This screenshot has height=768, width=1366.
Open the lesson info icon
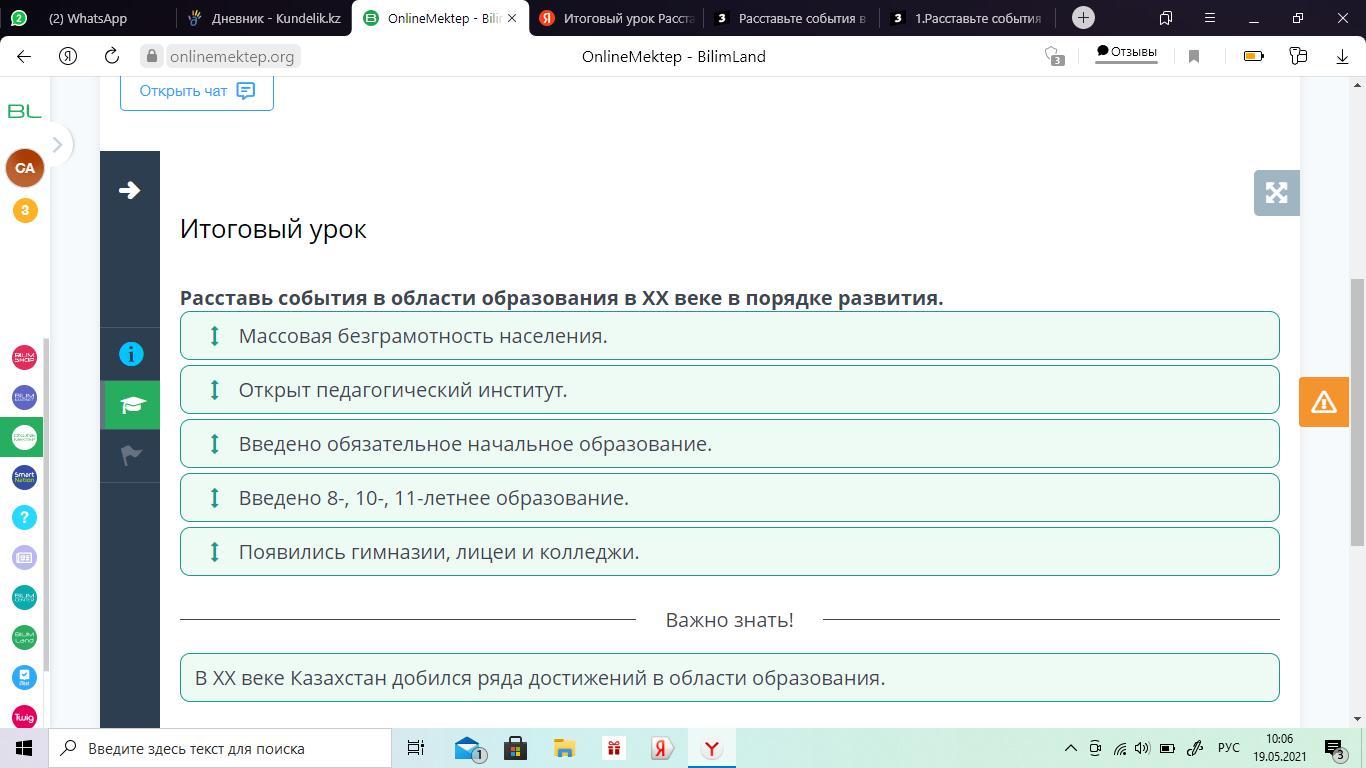(131, 354)
